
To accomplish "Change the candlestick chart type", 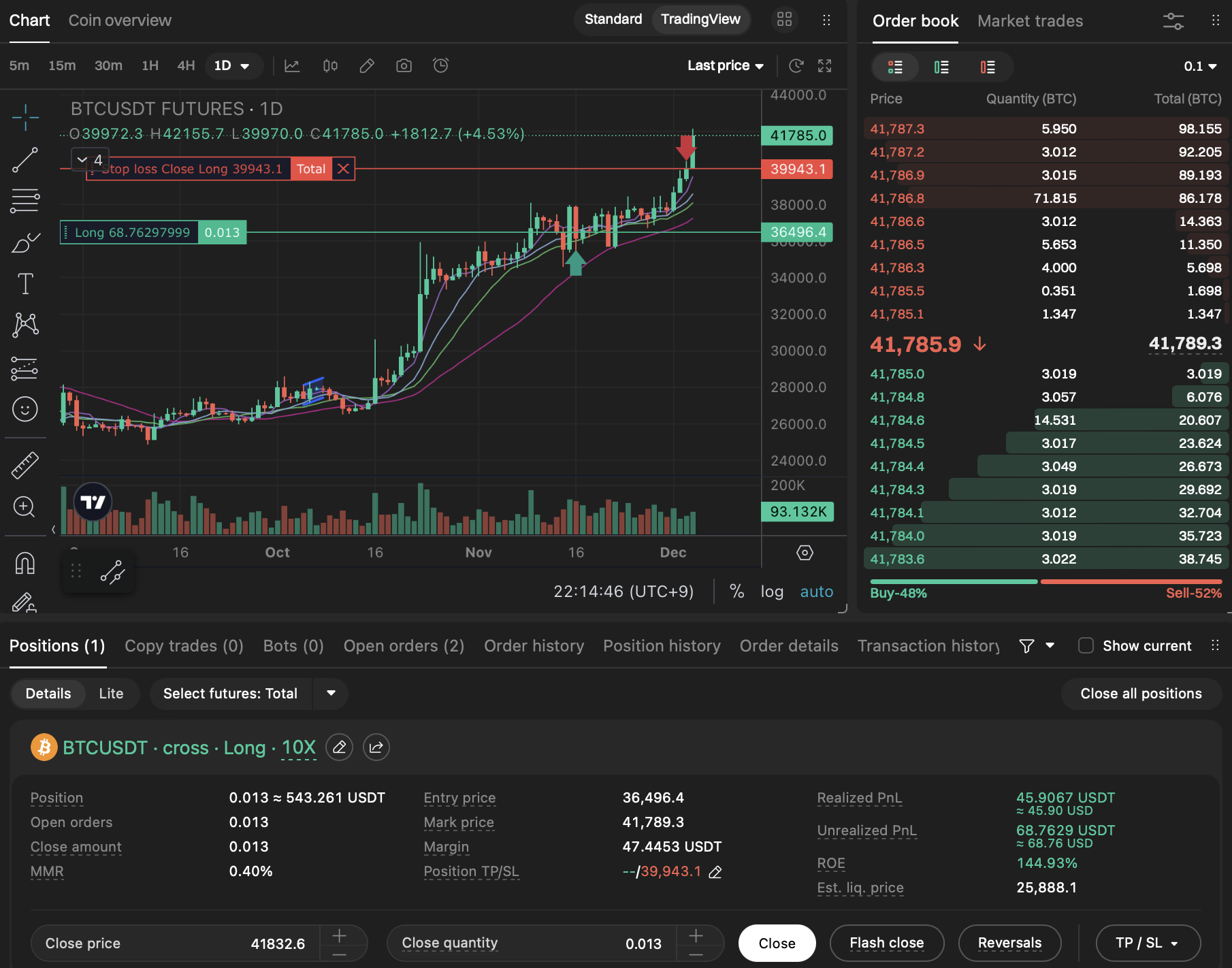I will (x=330, y=66).
